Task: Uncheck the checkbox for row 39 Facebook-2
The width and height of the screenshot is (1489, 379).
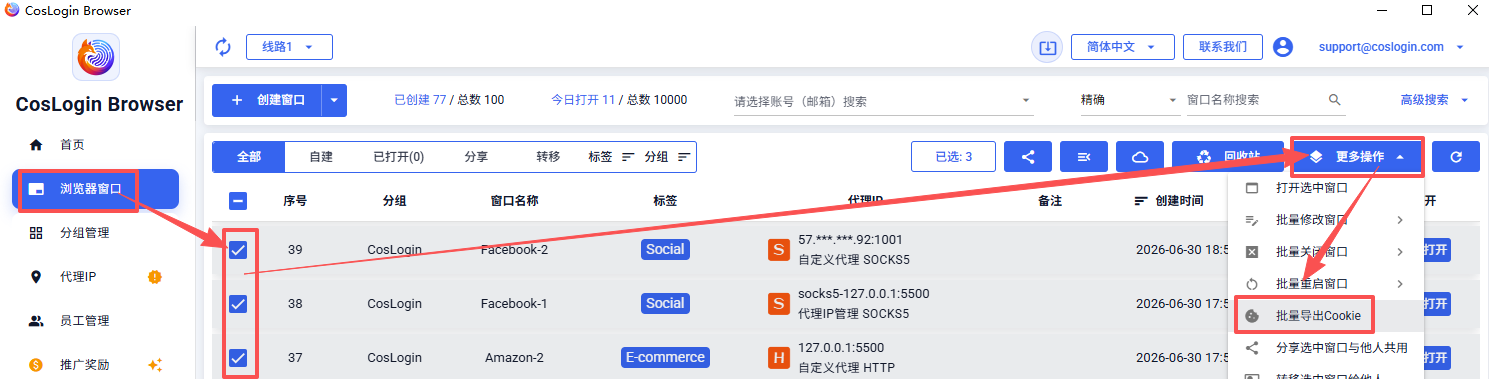Action: pos(238,250)
